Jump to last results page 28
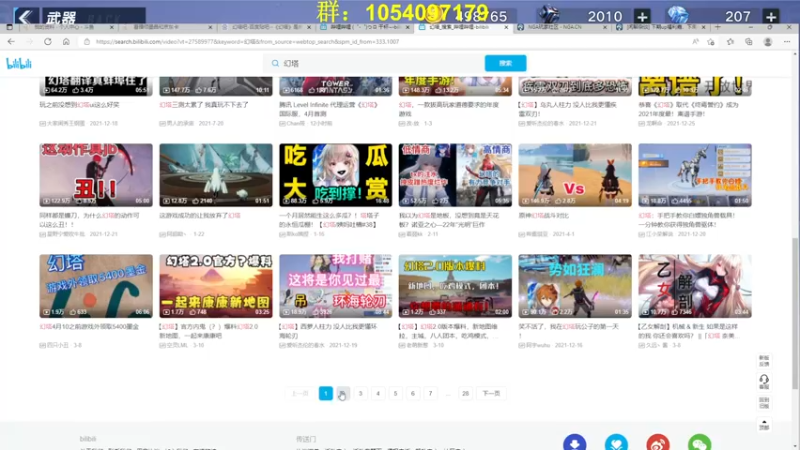800x450 pixels. (x=465, y=393)
